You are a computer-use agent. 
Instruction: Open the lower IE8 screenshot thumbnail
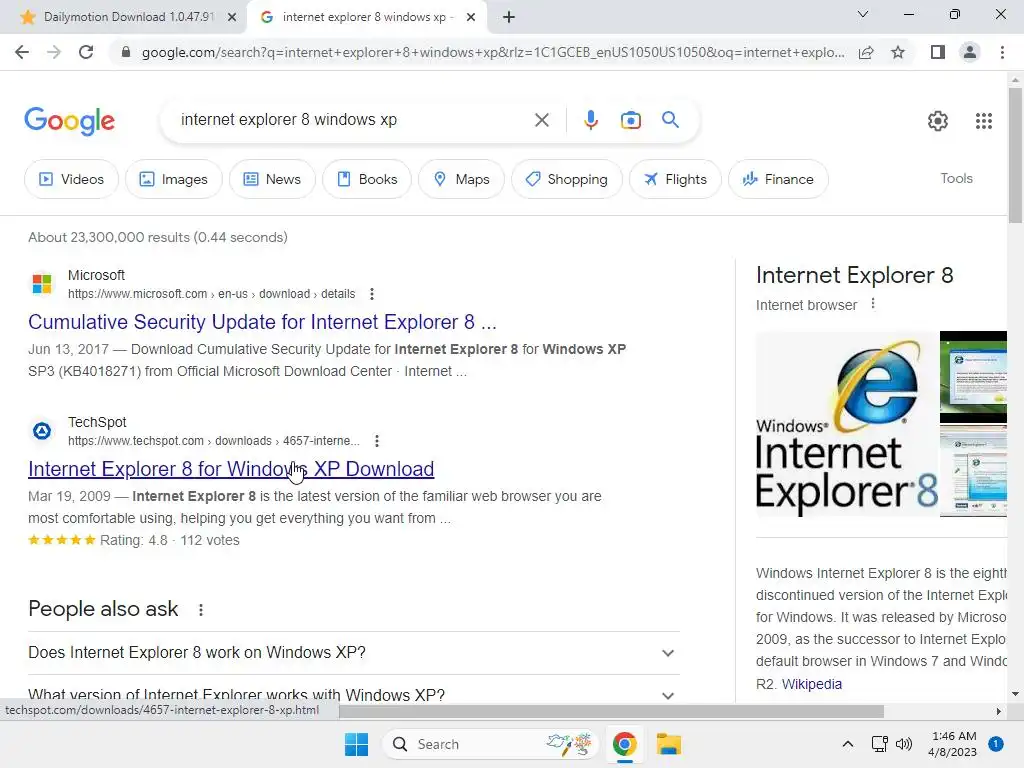tap(973, 471)
